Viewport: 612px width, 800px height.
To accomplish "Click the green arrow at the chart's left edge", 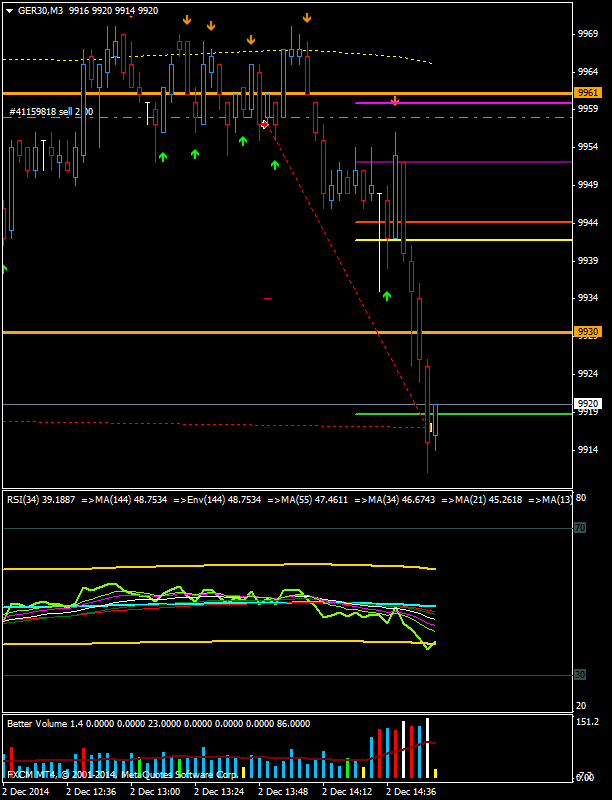I will pos(4,268).
